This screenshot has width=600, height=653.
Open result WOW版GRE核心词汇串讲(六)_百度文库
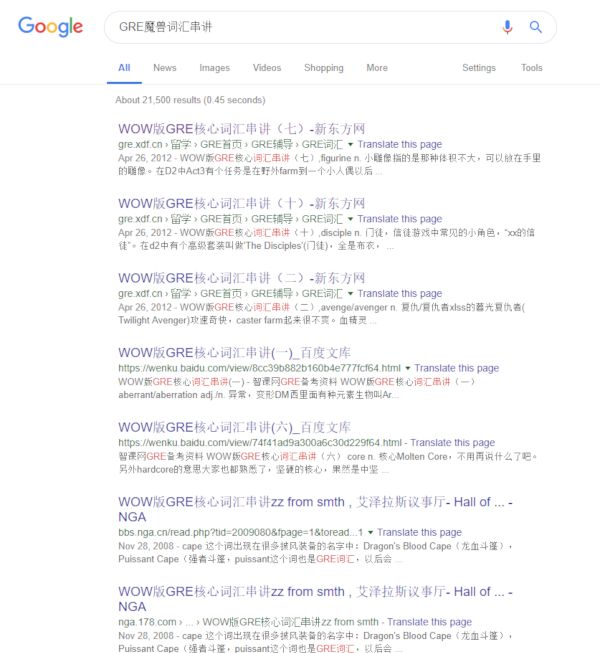point(234,427)
